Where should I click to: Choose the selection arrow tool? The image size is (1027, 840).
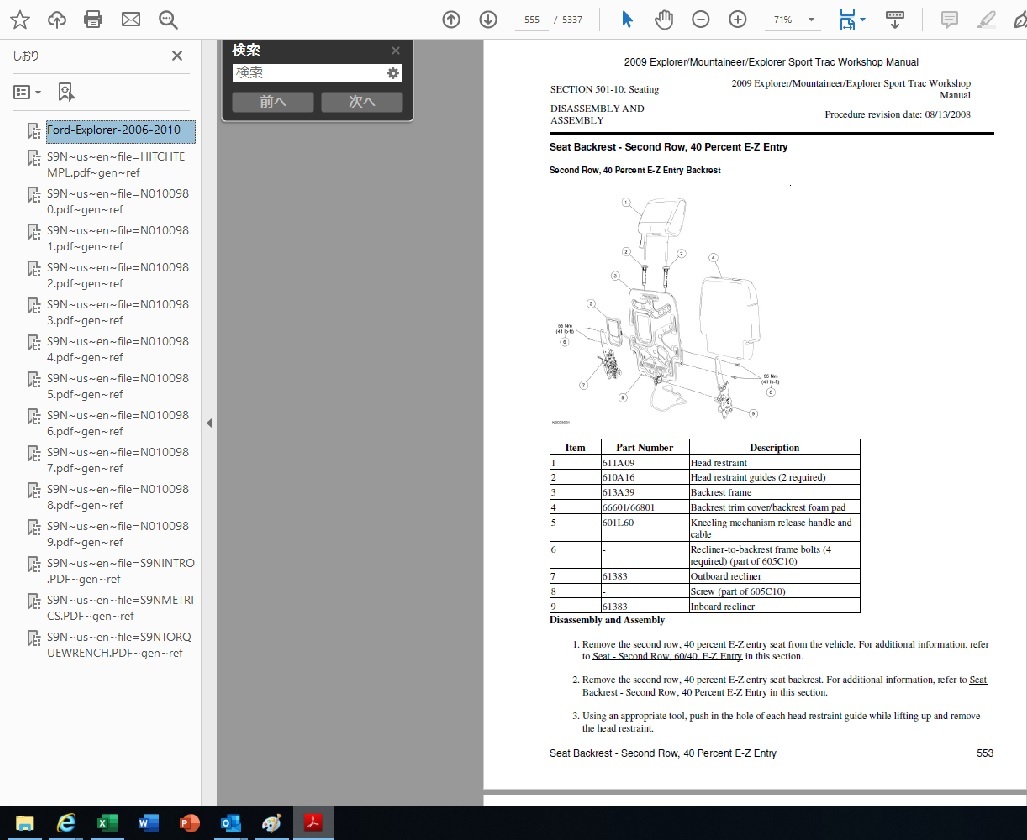coord(627,20)
